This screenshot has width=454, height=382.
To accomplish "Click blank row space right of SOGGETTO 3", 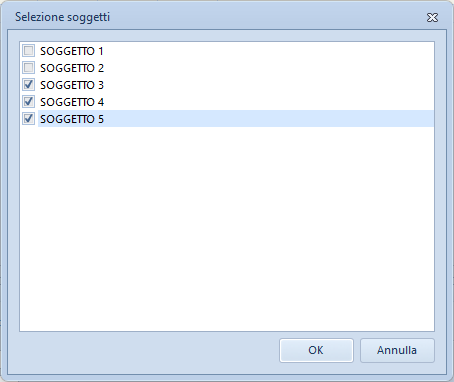I will (x=268, y=85).
